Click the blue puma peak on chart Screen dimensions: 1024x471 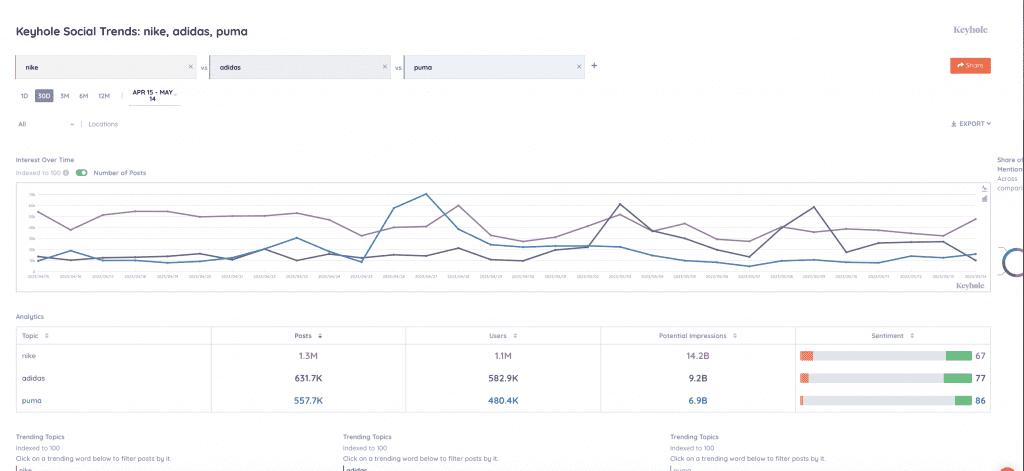coord(426,194)
